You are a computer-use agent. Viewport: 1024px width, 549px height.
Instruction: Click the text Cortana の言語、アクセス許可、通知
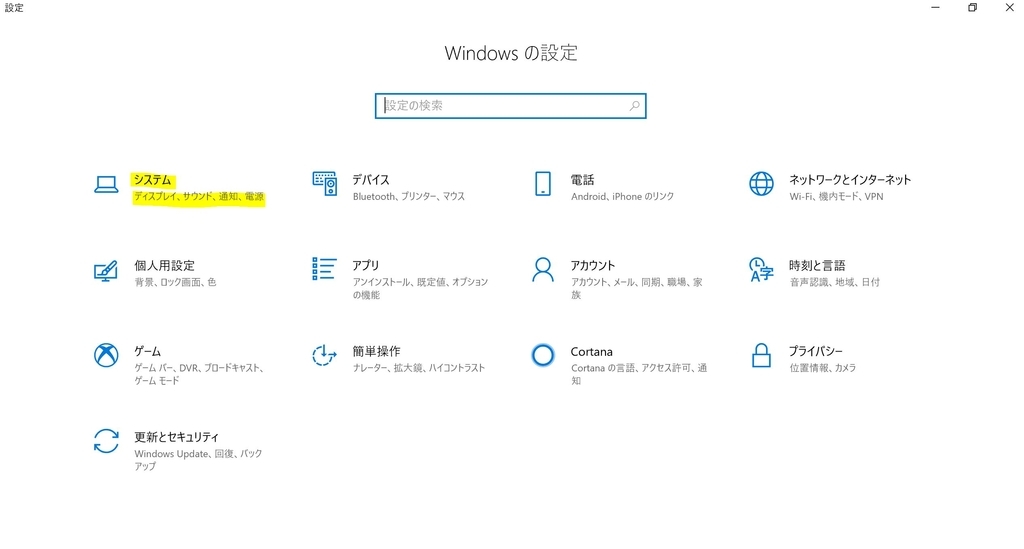639,374
